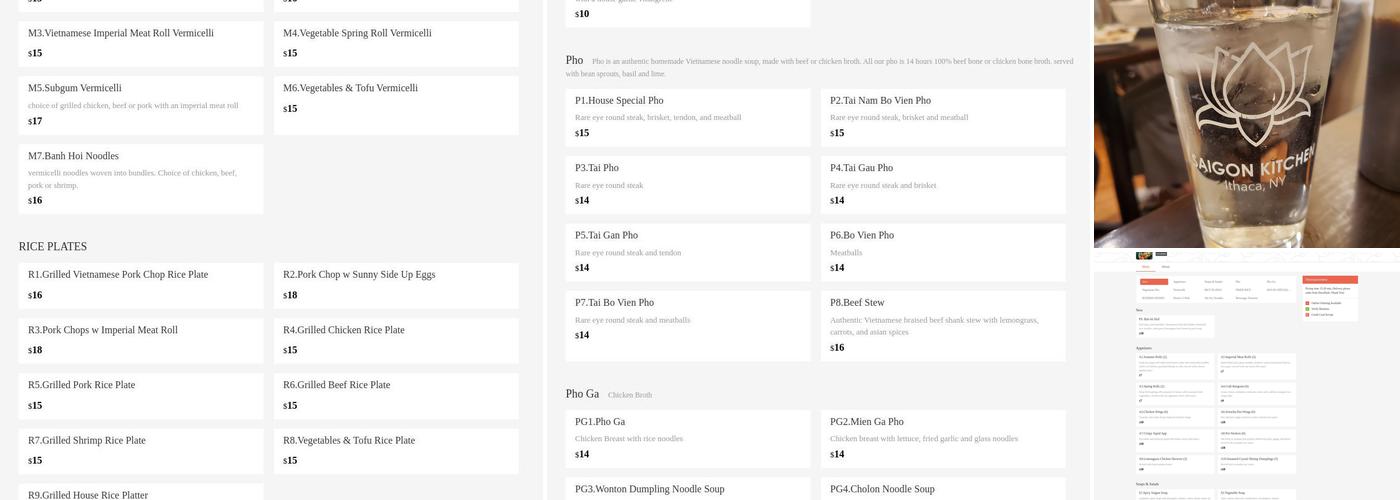Select P5.Tai Gan Pho
Viewport: 1400px width, 500px height.
click(687, 252)
